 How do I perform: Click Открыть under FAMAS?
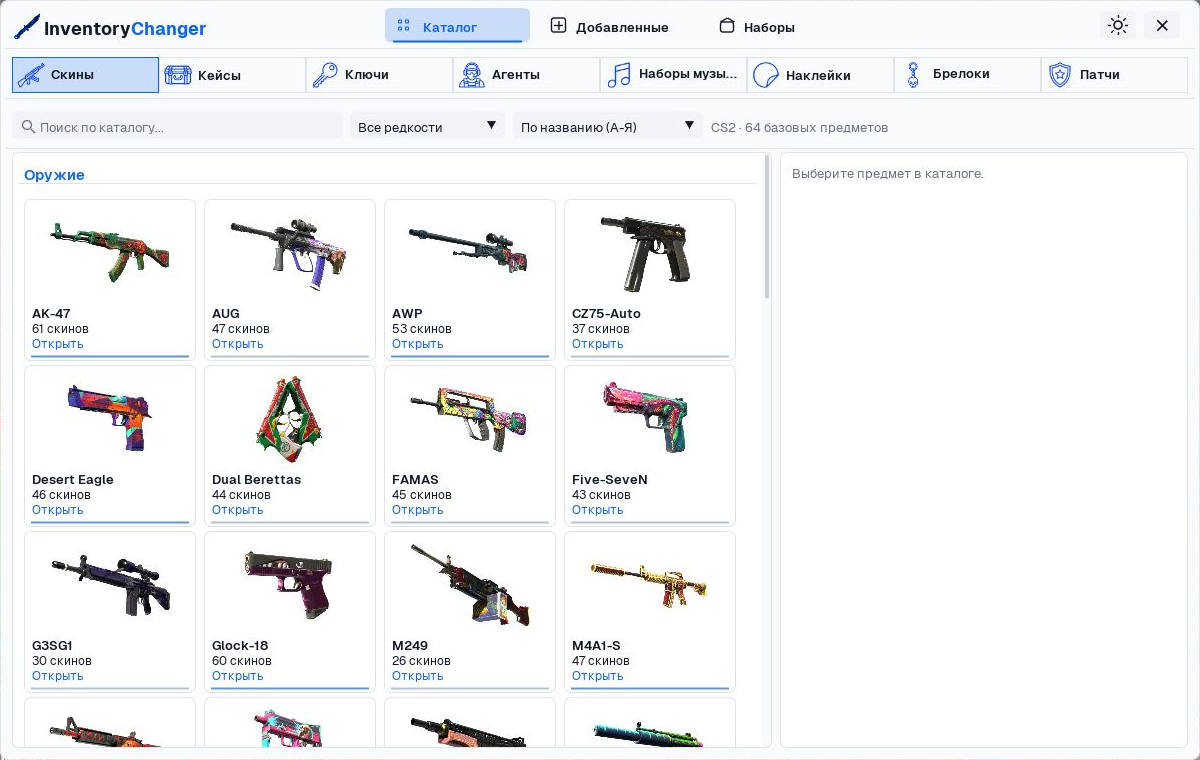point(417,510)
